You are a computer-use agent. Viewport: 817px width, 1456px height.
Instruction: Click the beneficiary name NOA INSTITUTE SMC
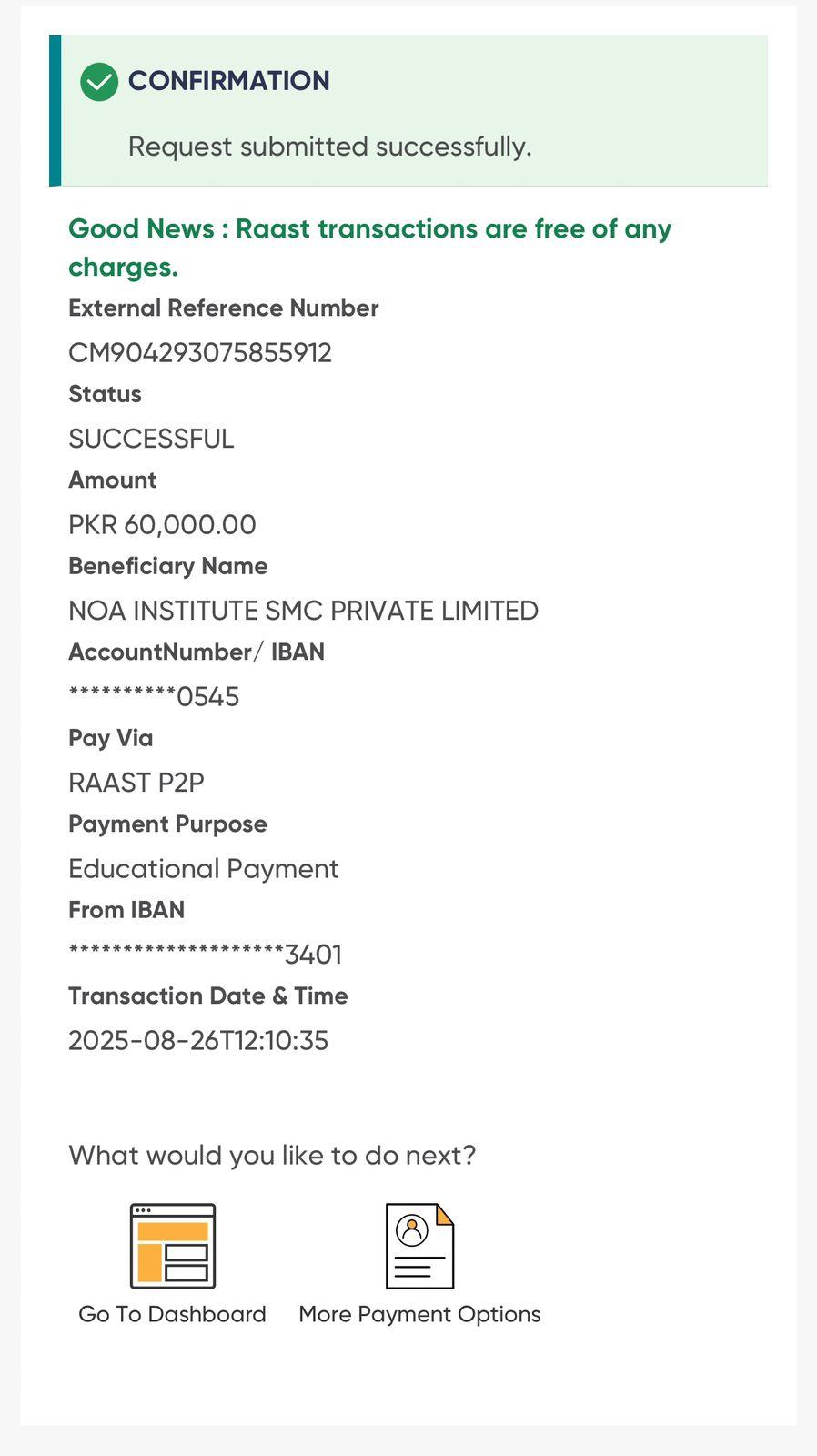click(x=303, y=611)
